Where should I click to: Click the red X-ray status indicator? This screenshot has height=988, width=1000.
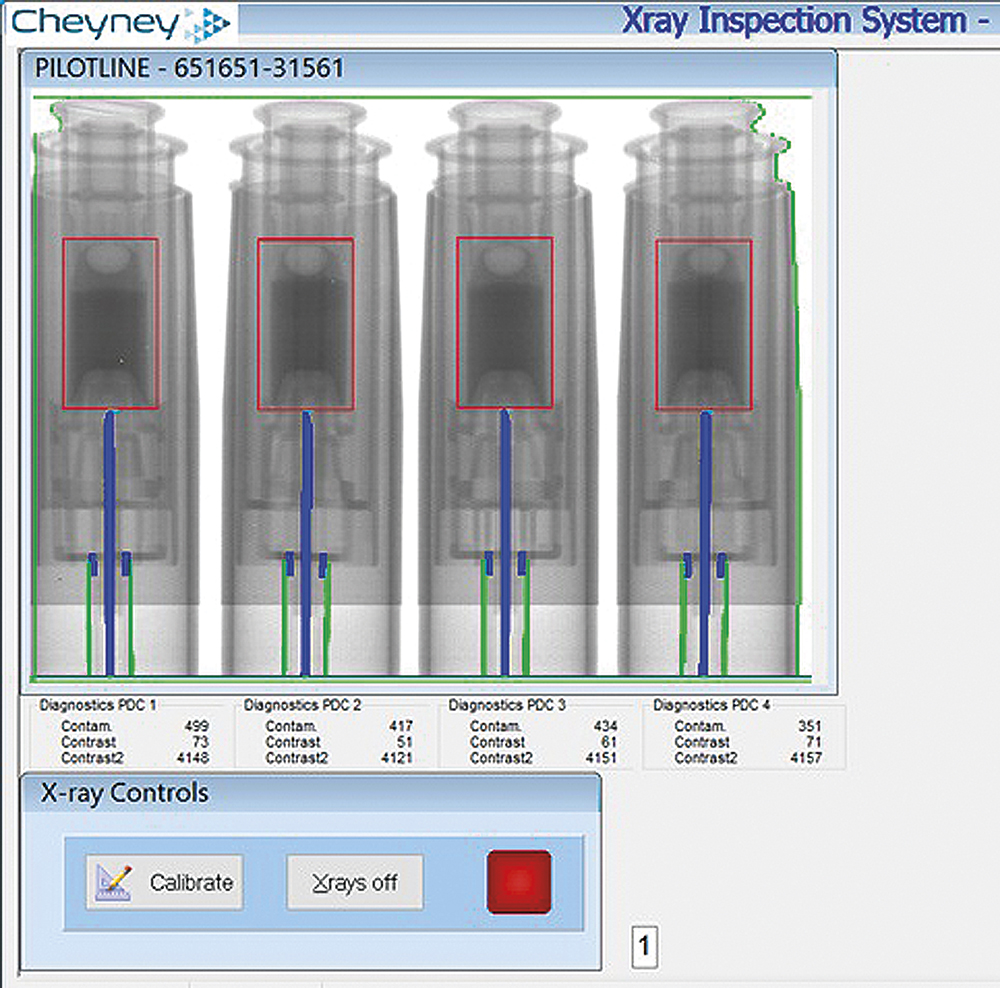[x=518, y=881]
